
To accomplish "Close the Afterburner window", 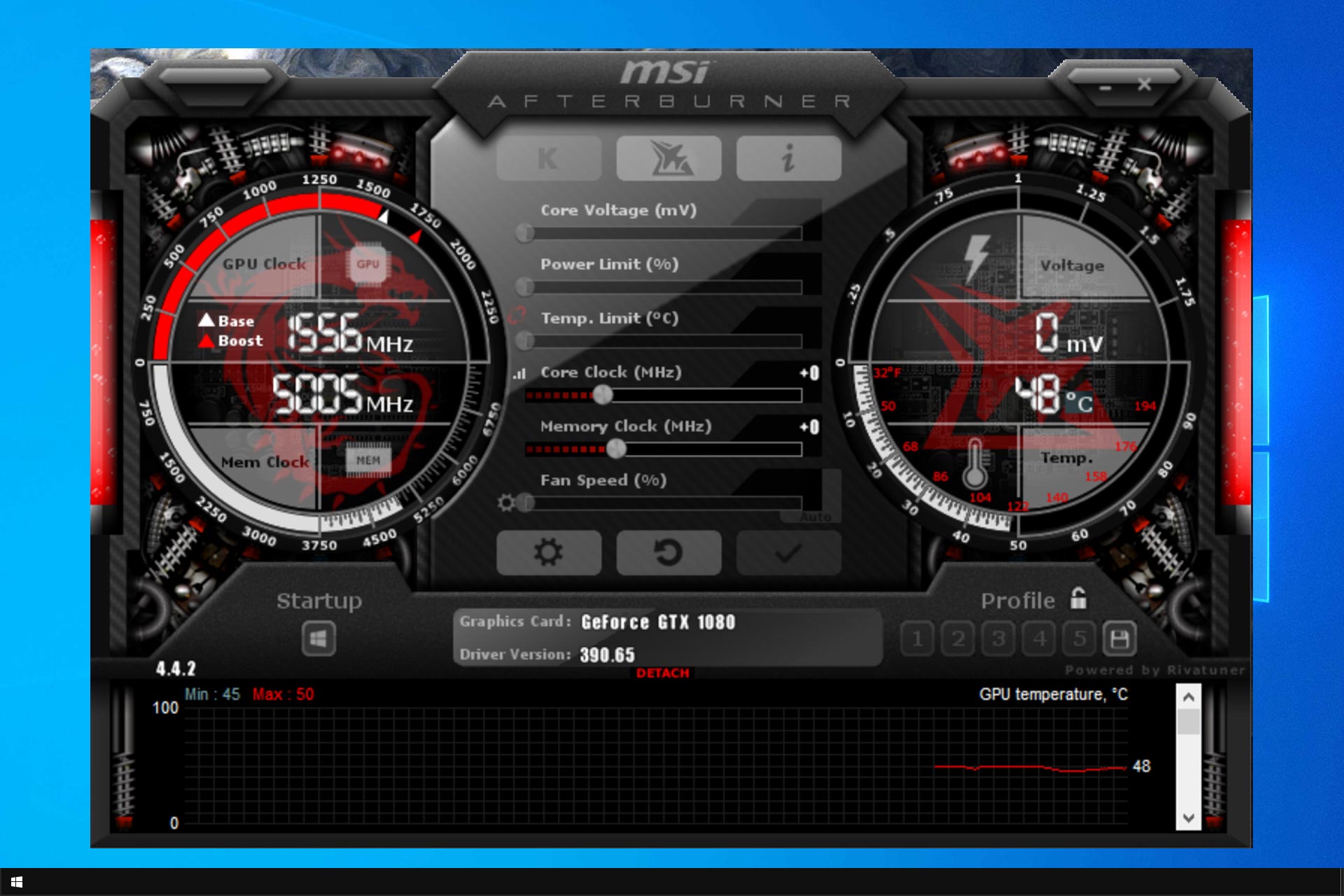I will click(x=1144, y=85).
